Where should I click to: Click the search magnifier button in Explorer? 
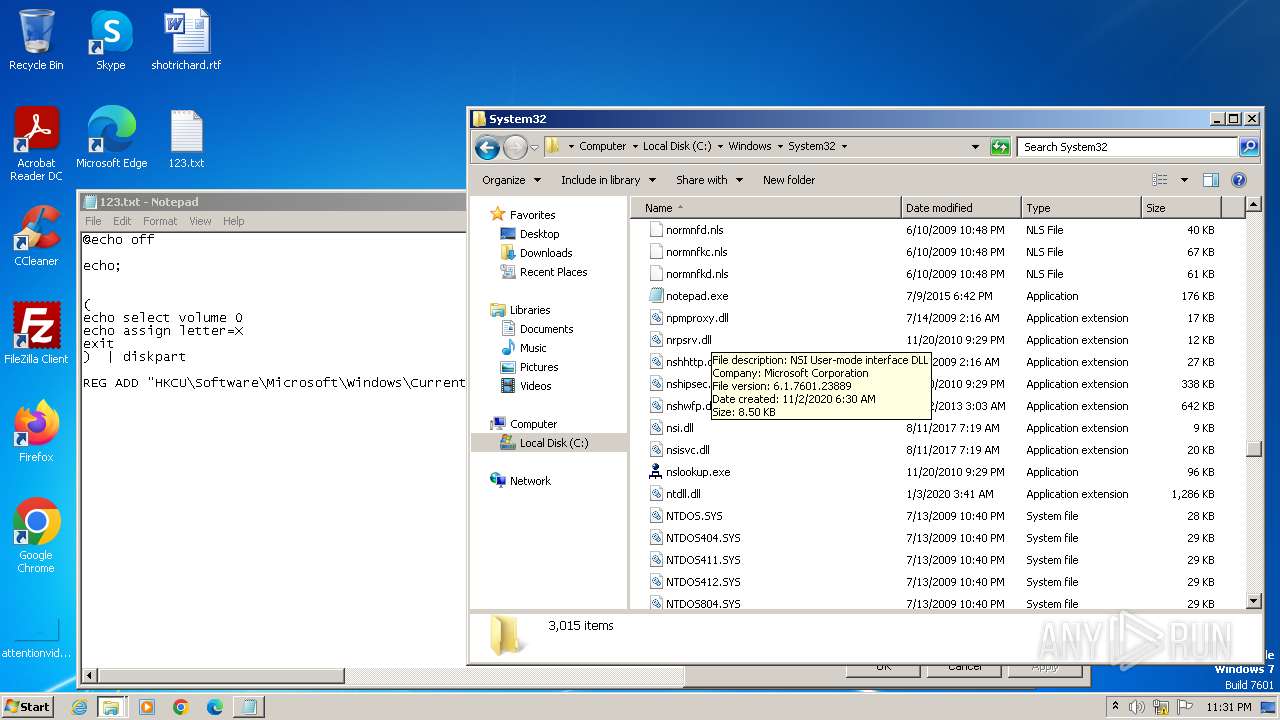[x=1249, y=147]
